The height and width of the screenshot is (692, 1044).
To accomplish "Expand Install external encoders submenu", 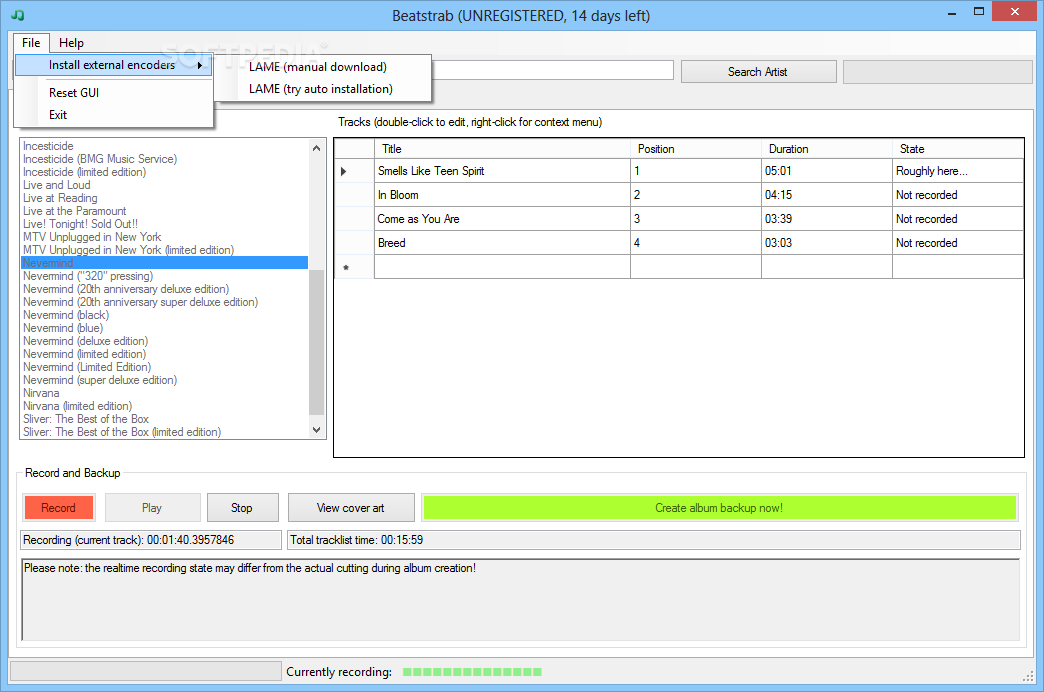I will tap(113, 65).
